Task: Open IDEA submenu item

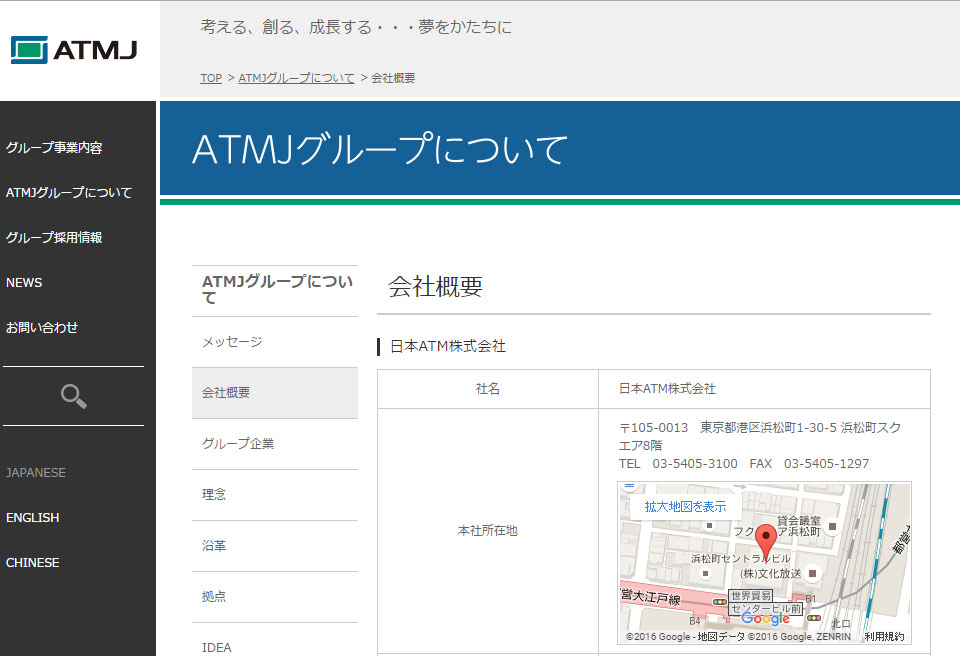Action: 275,640
